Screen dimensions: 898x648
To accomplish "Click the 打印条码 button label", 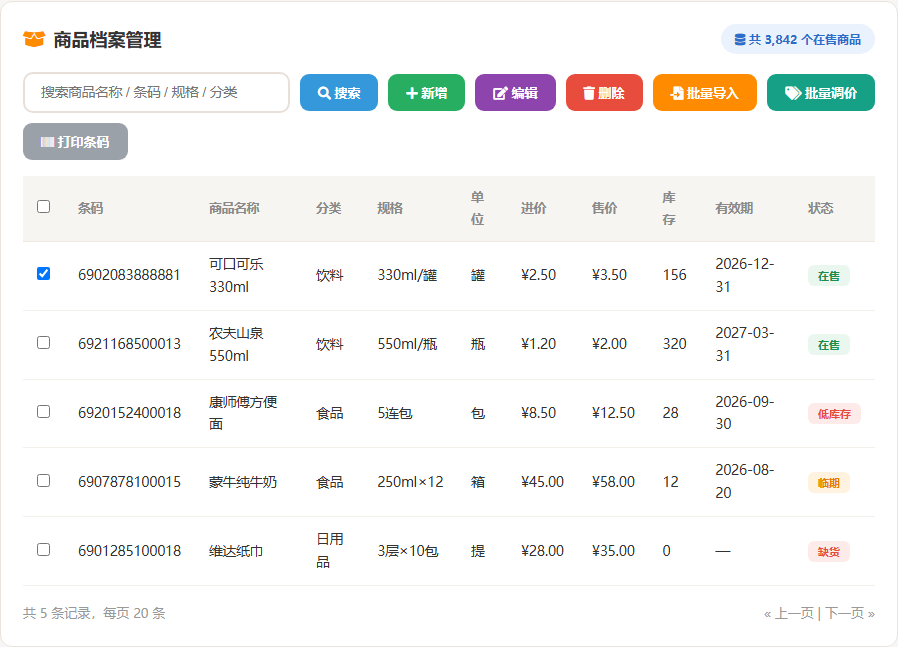I will 83,142.
